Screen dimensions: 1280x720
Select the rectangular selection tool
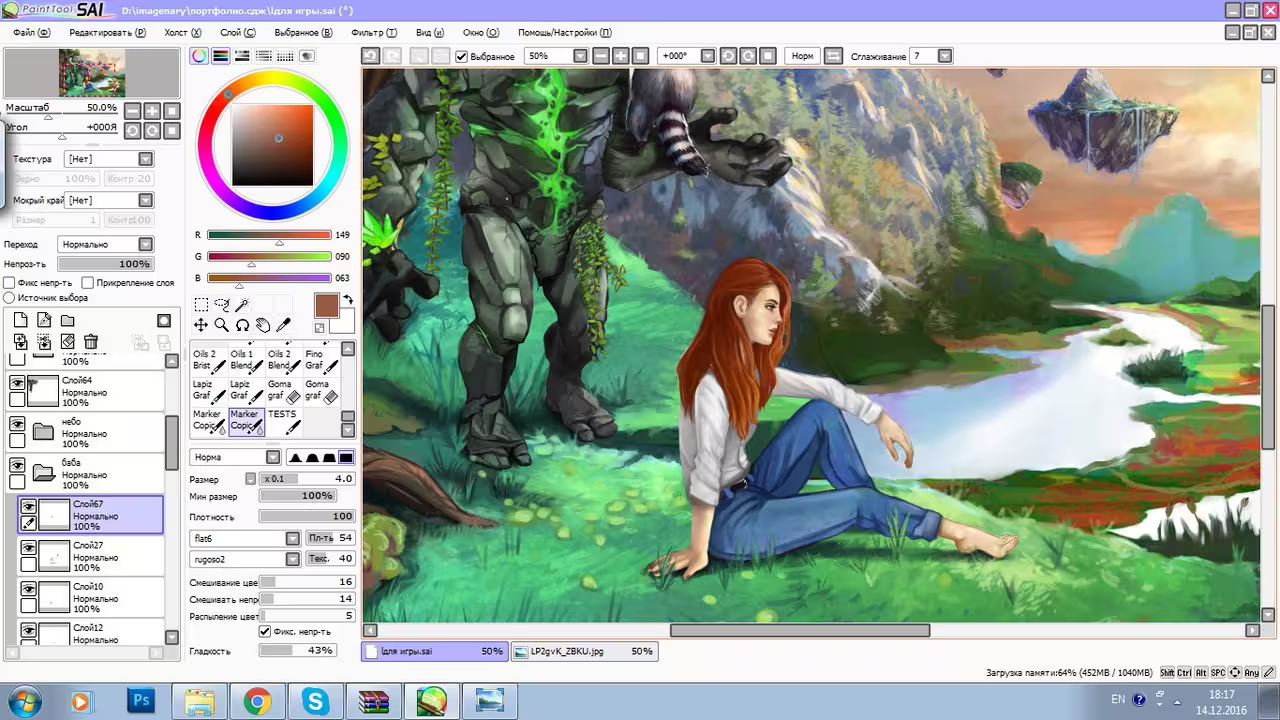coord(201,305)
